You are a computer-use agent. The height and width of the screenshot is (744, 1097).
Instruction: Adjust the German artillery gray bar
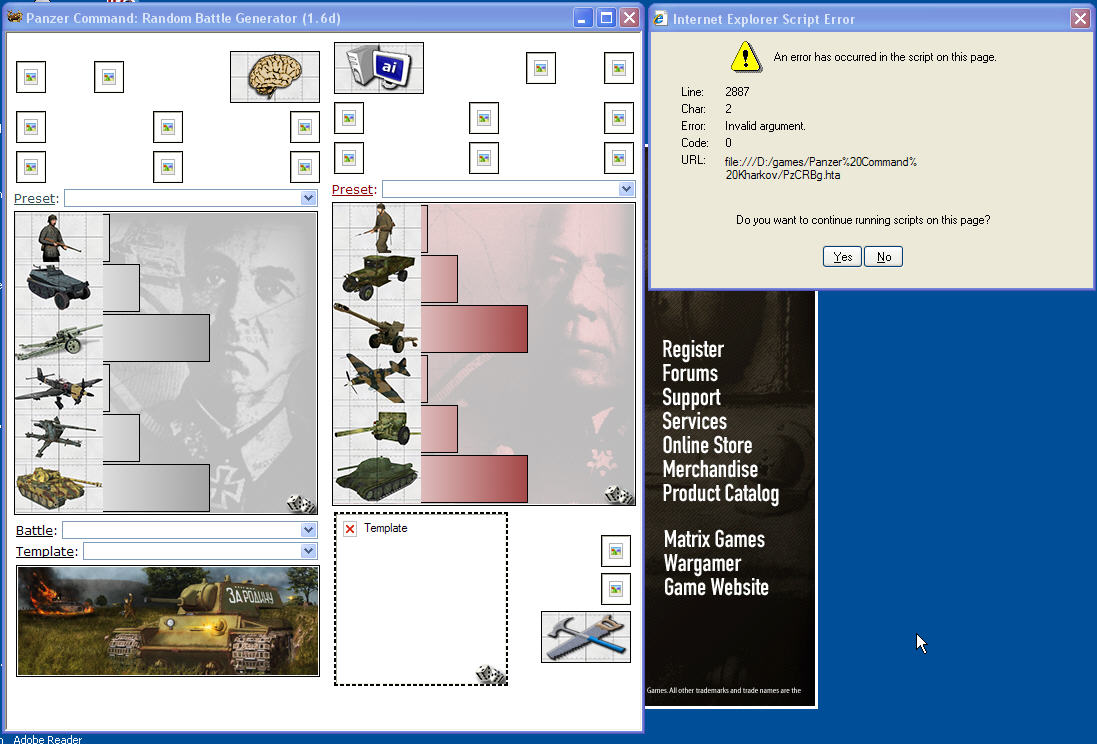click(156, 338)
